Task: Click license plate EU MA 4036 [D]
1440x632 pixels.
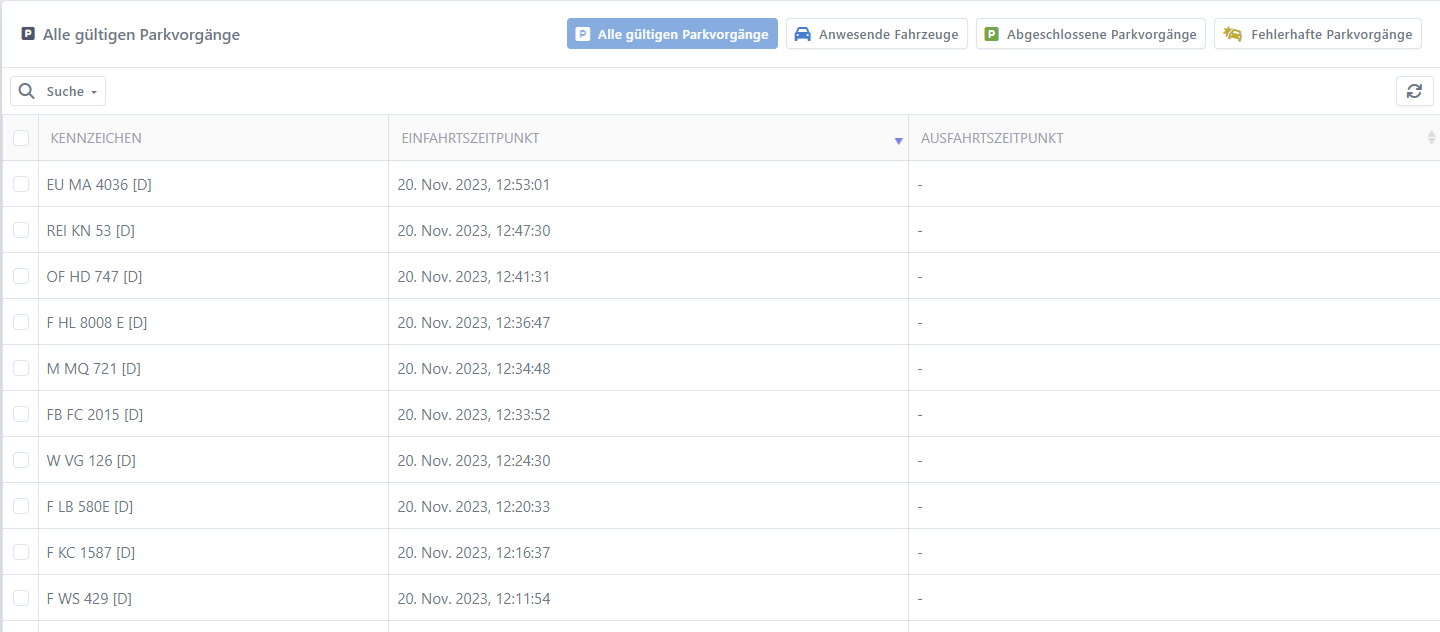Action: pos(99,184)
